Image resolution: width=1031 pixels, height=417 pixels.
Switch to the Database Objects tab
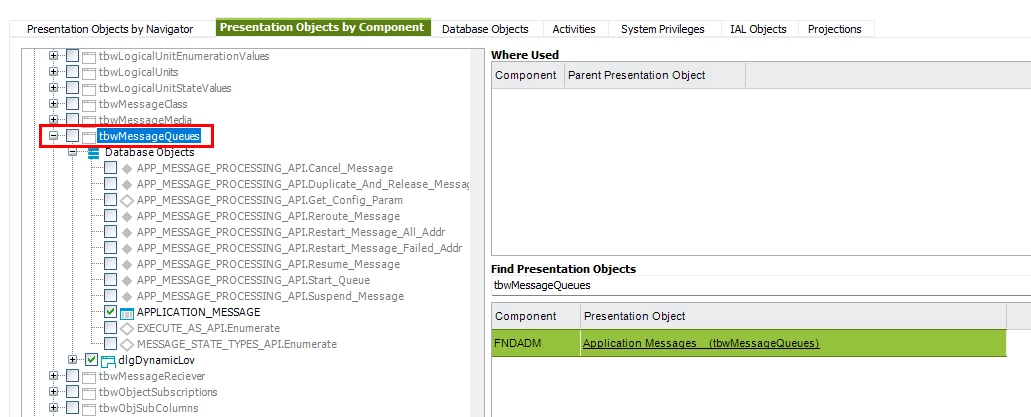(x=485, y=29)
